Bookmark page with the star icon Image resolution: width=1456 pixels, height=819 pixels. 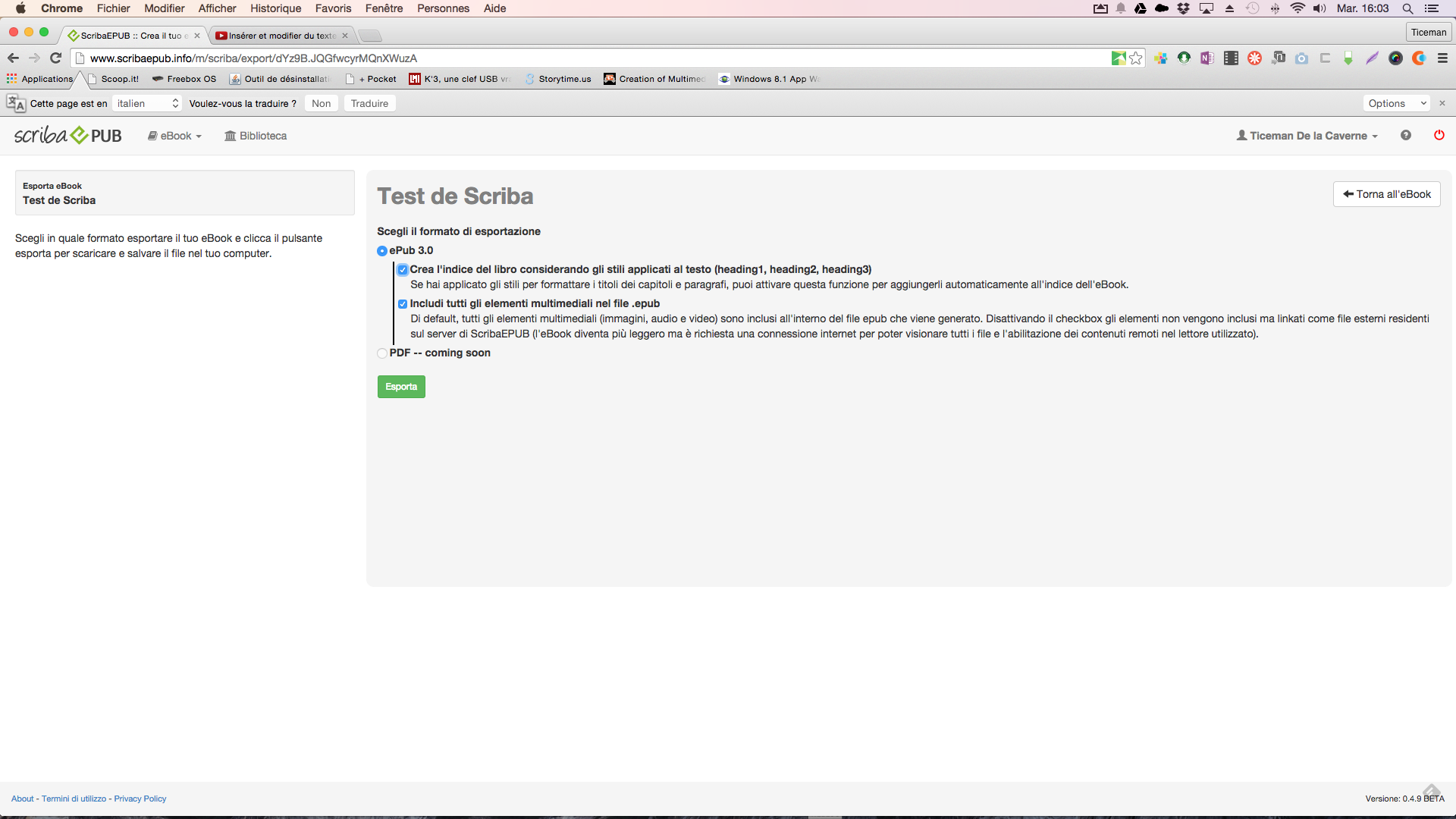pos(1135,58)
